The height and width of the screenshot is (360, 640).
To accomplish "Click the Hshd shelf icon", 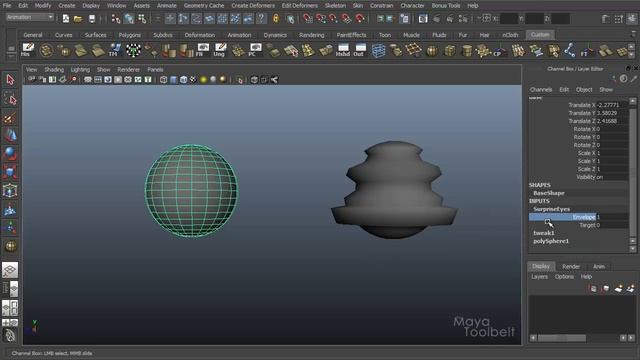I will pyautogui.click(x=343, y=50).
